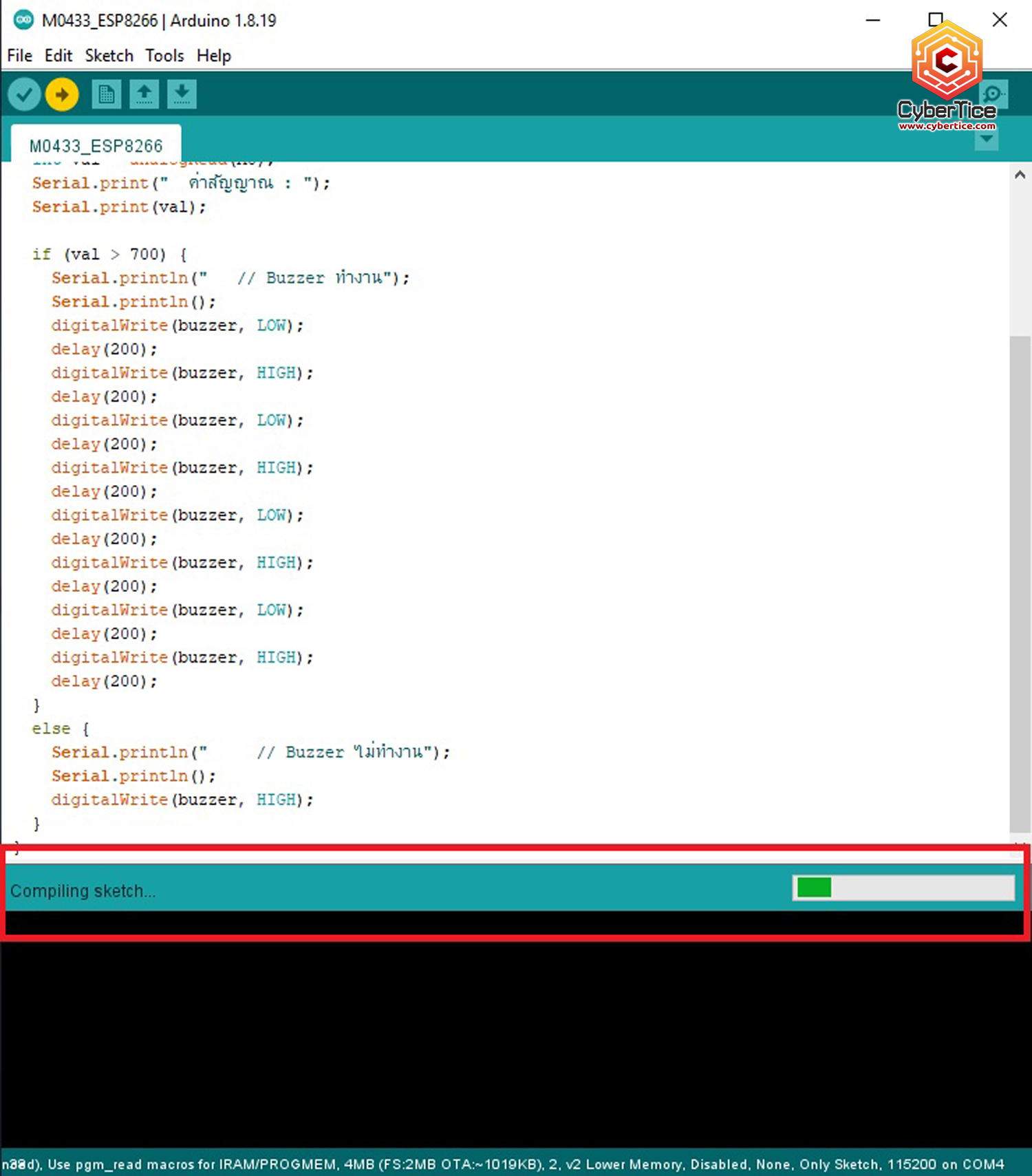Screen dimensions: 1032x1176
Task: Click the editor scroll up arrow
Action: (x=1020, y=175)
